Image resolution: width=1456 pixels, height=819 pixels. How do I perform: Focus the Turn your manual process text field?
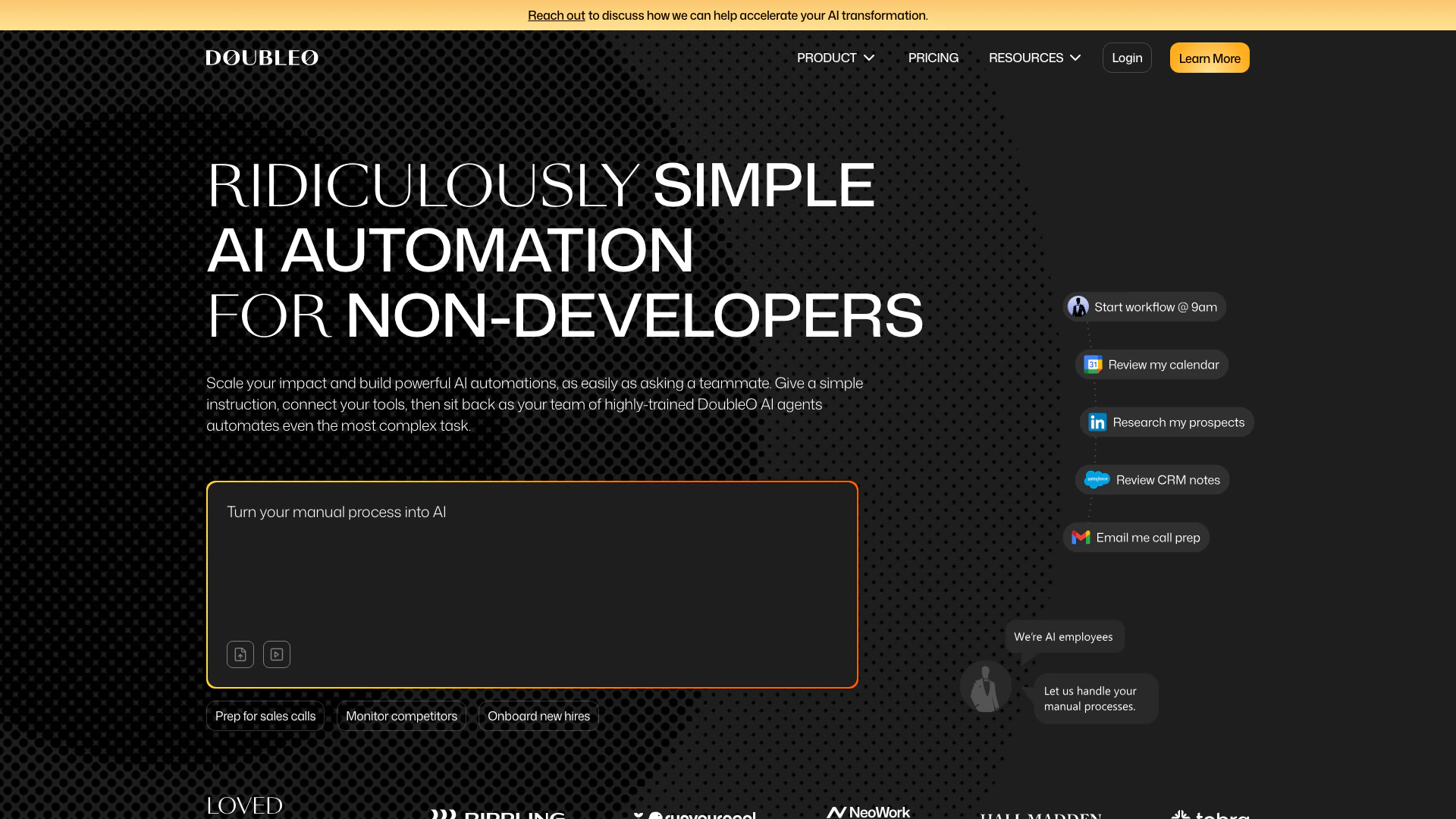coord(531,561)
